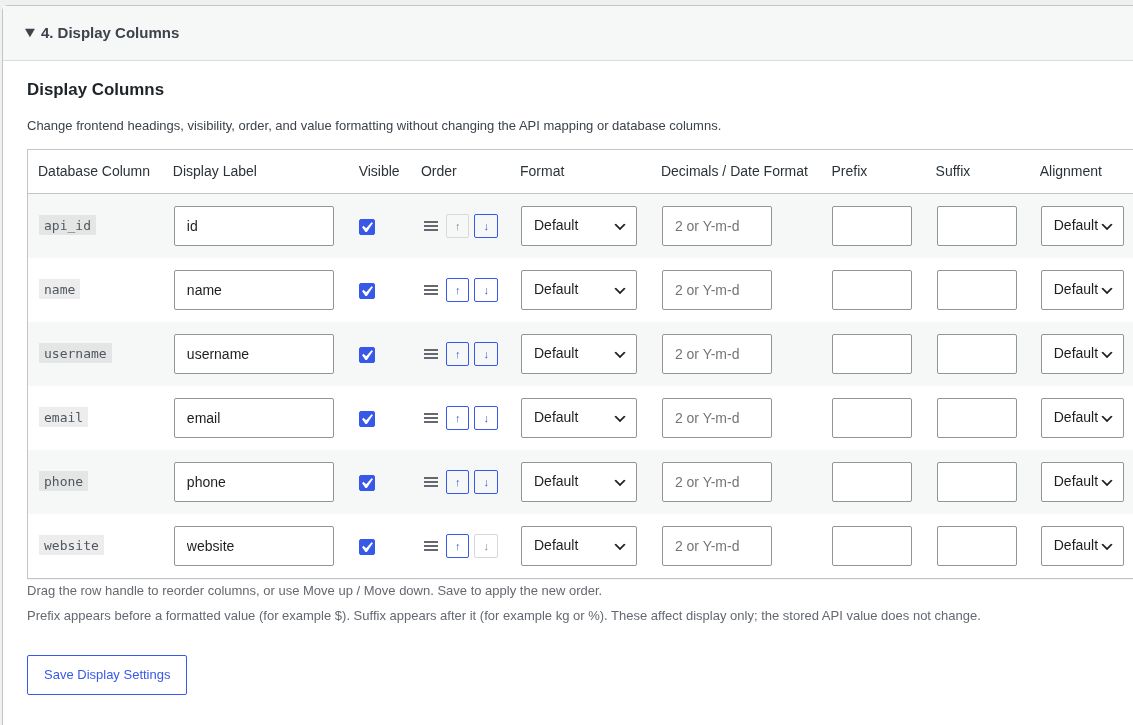Click drag handle for name row
1133x725 pixels.
pos(431,290)
